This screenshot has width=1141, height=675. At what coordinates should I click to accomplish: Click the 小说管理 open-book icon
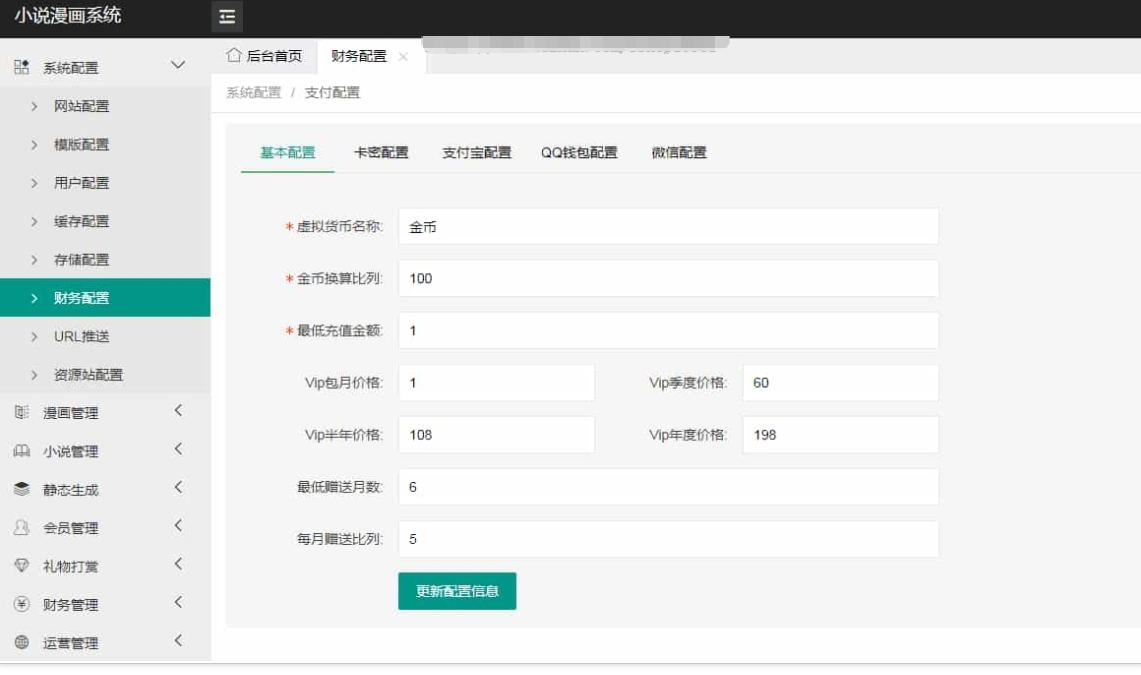coord(22,451)
